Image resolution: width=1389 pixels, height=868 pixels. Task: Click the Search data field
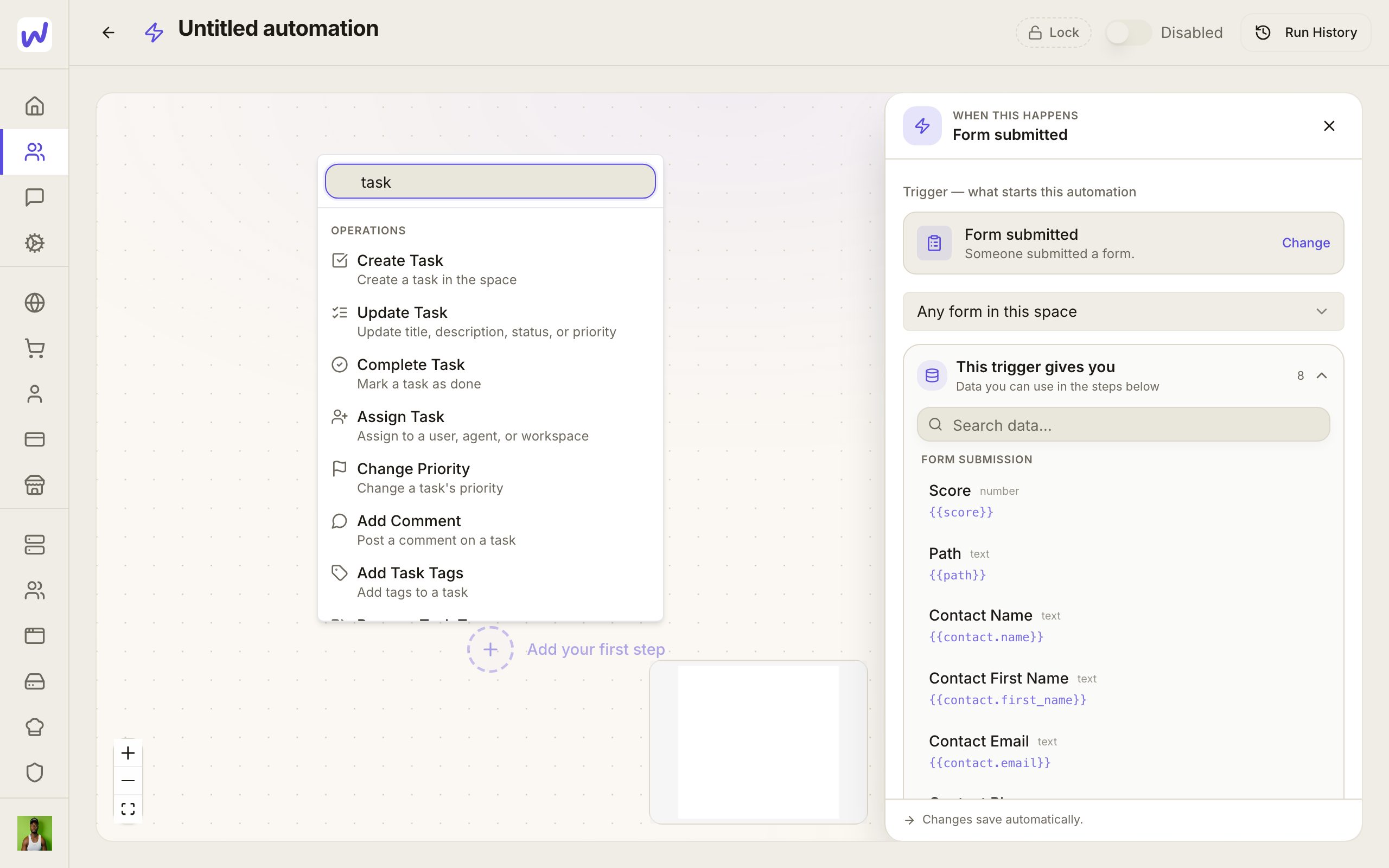1123,425
